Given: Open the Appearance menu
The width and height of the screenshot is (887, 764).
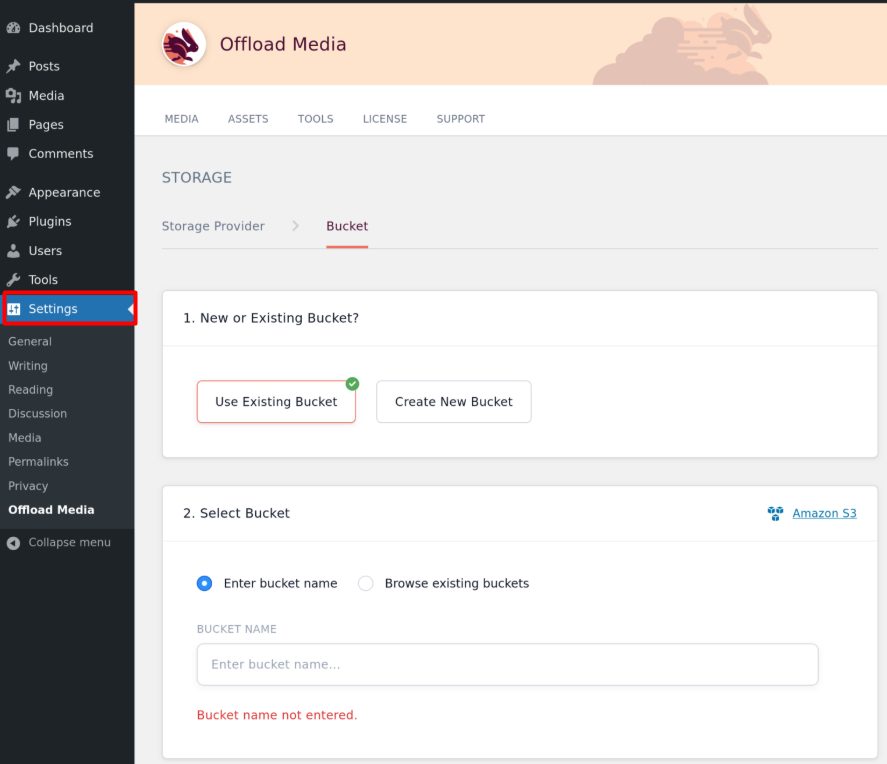Looking at the screenshot, I should point(64,192).
